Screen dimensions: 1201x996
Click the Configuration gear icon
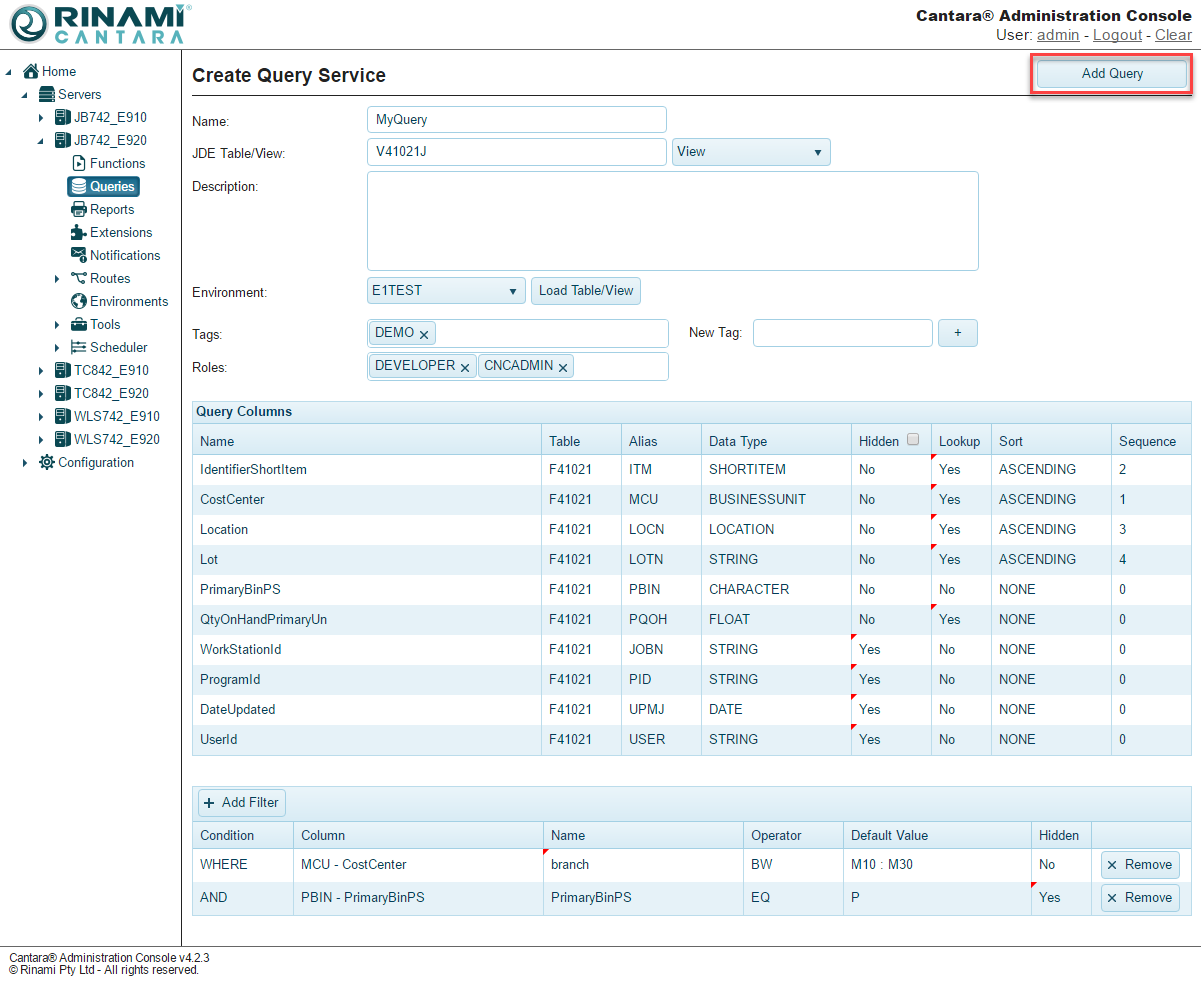[47, 462]
